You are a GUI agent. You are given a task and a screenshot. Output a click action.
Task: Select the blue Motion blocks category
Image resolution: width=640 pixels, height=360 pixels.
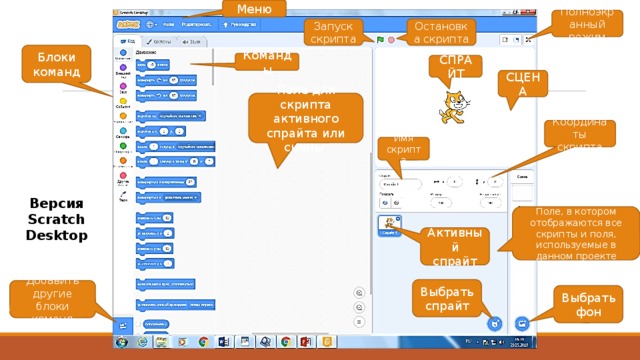click(x=123, y=53)
